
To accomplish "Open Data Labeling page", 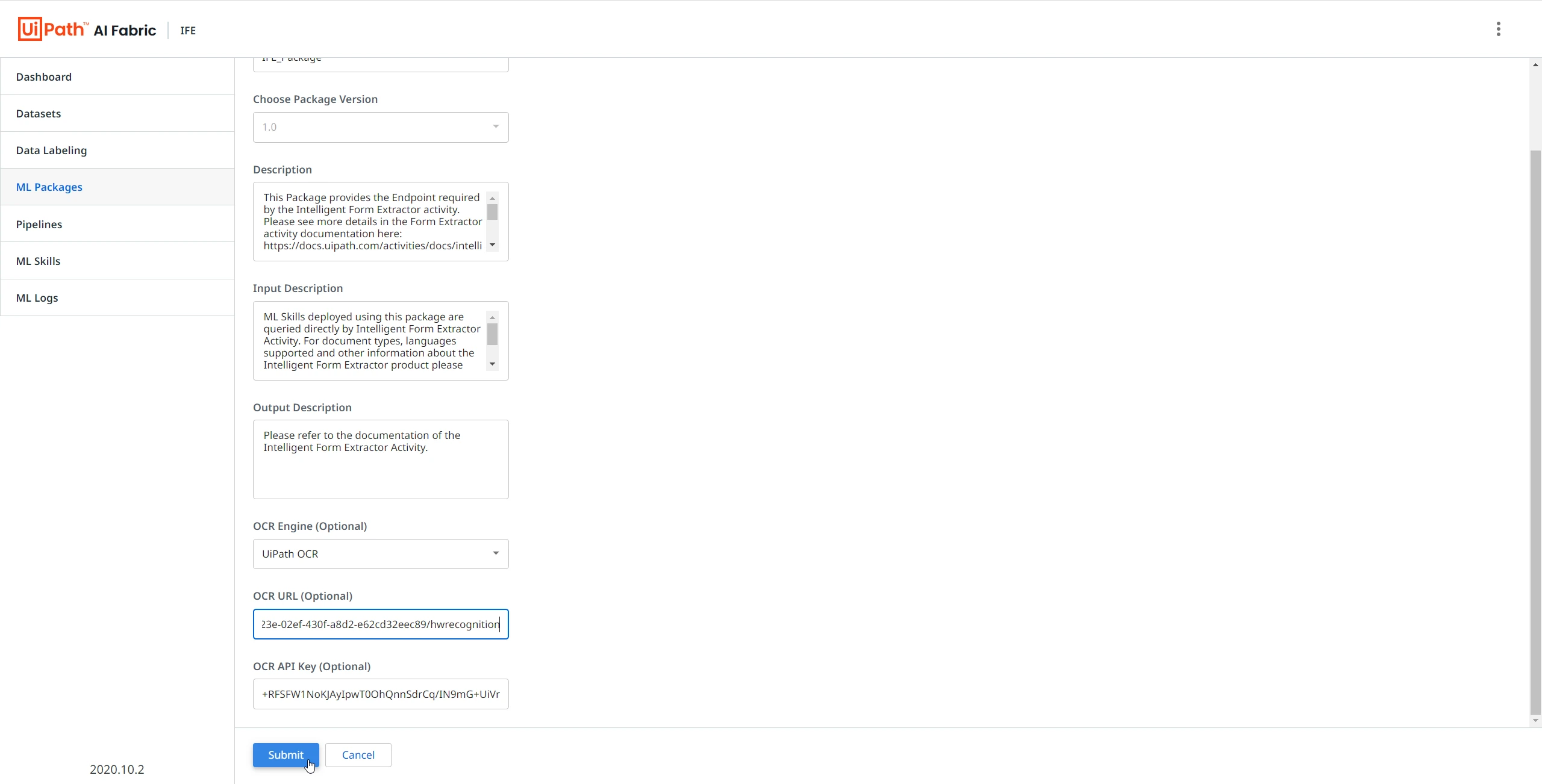I will (117, 150).
